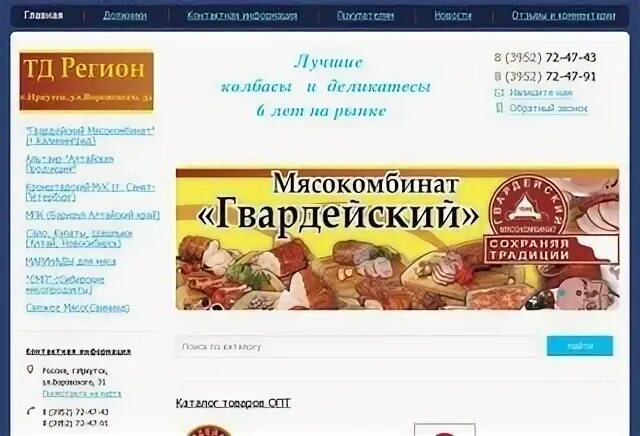This screenshot has height=436, width=640.
Task: Click the blue Найти search button
Action: tap(580, 346)
